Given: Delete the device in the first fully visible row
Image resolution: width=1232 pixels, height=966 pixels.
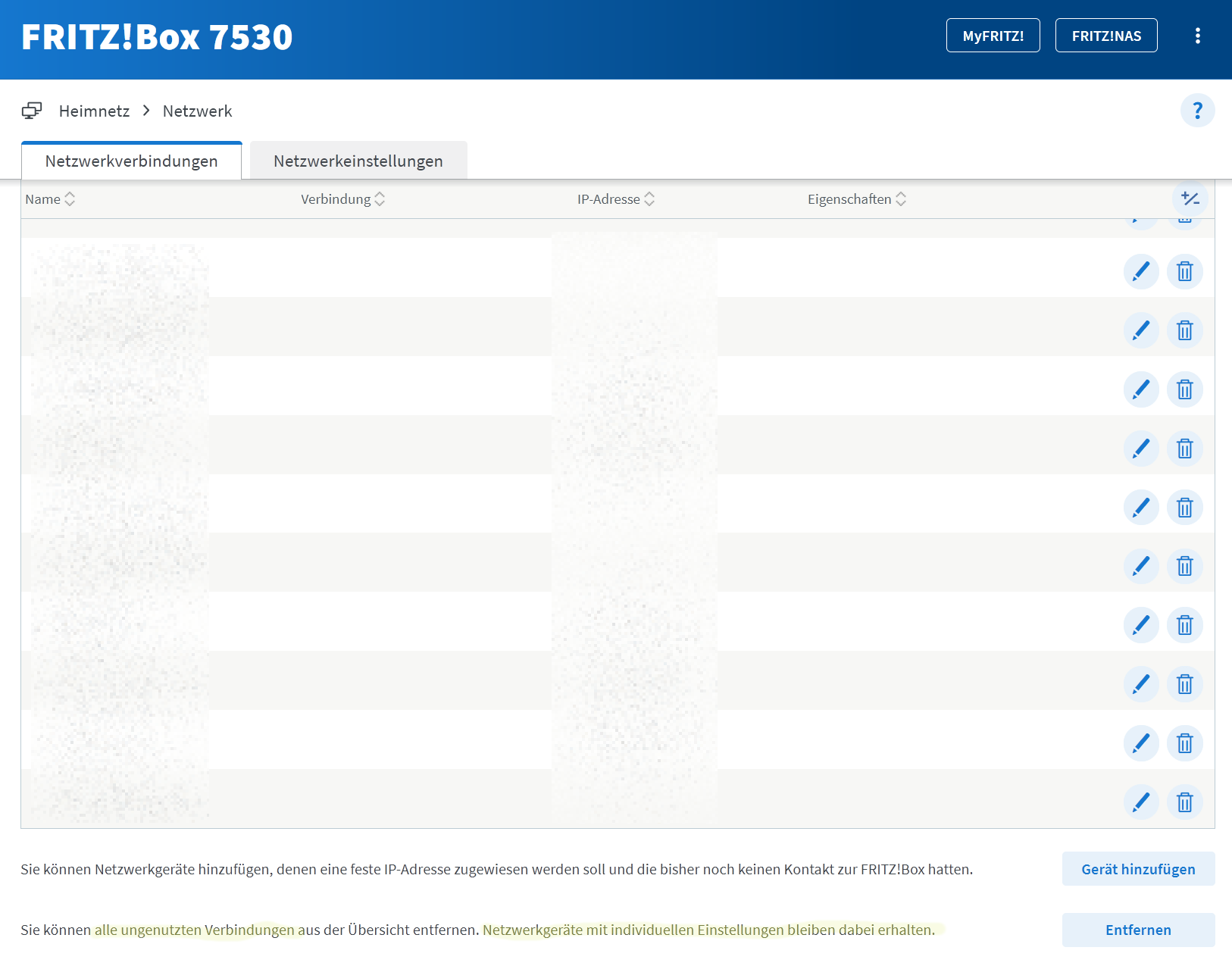Looking at the screenshot, I should click(1185, 271).
